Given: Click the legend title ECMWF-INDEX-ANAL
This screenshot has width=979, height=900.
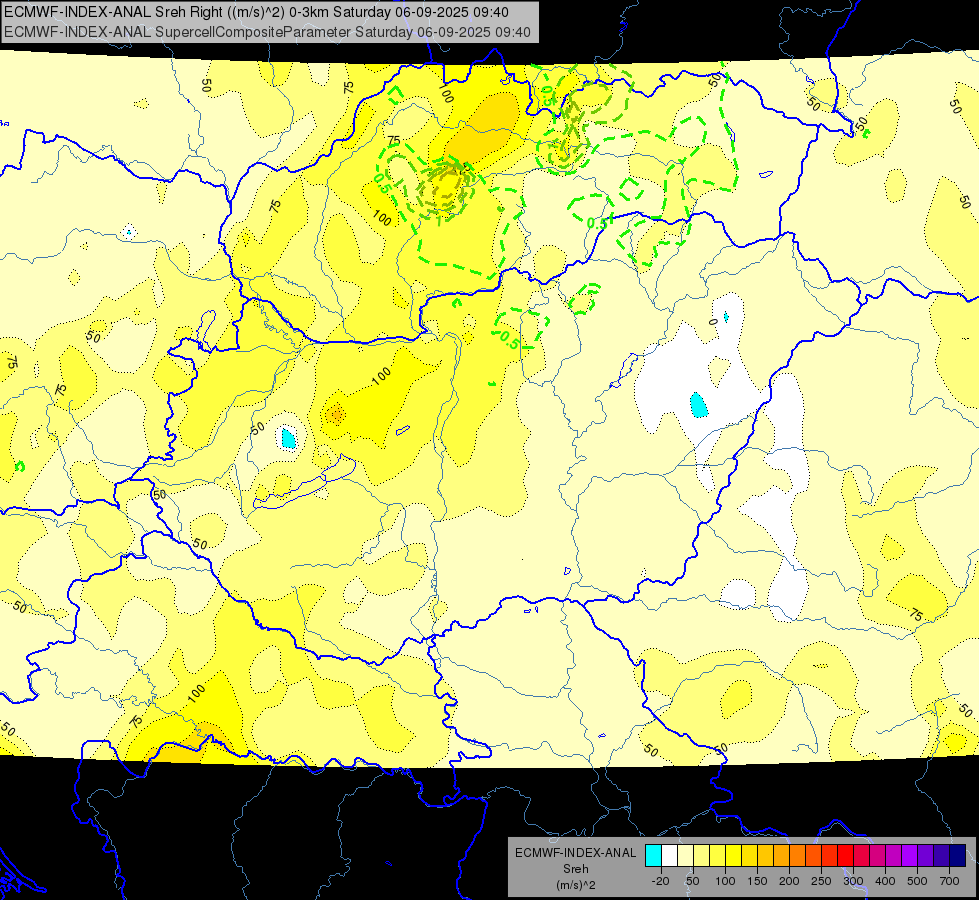Looking at the screenshot, I should [576, 853].
